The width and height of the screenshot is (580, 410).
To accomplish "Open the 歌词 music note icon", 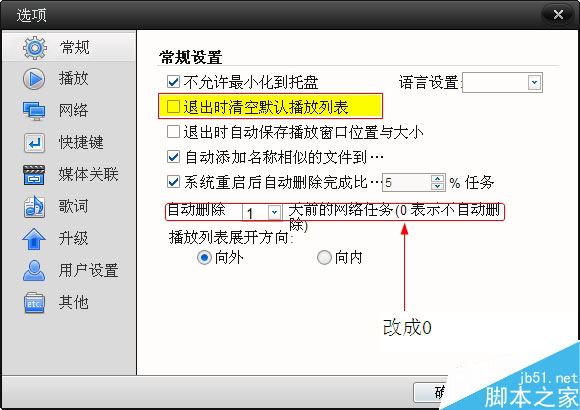I will (34, 207).
